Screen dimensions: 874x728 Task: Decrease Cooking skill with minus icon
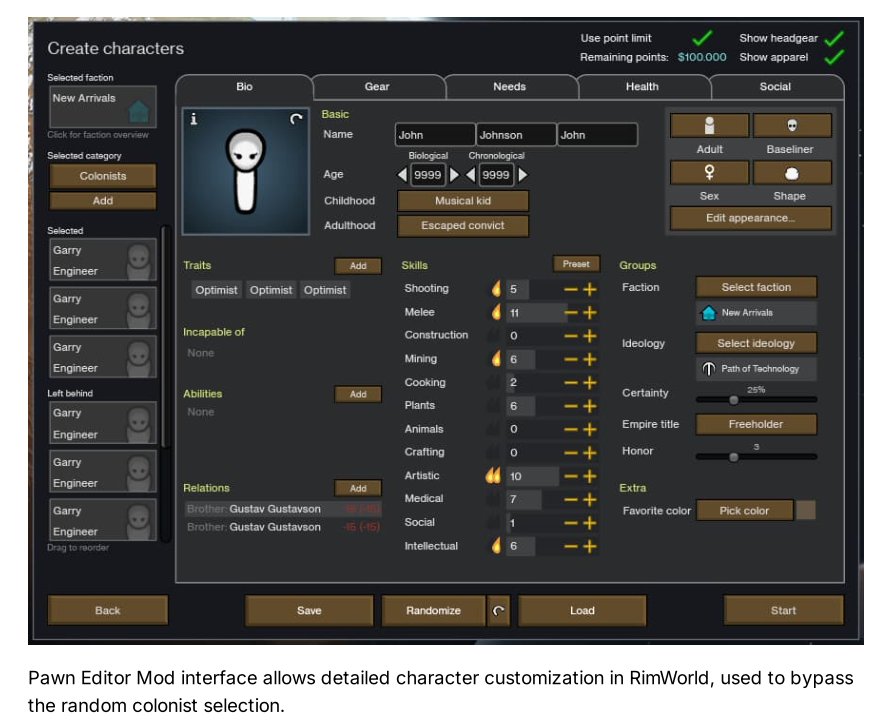[x=571, y=383]
